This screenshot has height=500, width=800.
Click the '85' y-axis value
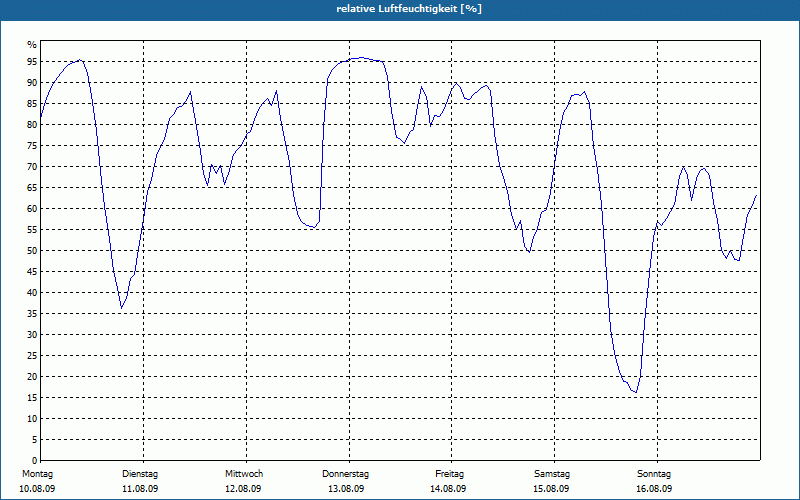point(32,104)
